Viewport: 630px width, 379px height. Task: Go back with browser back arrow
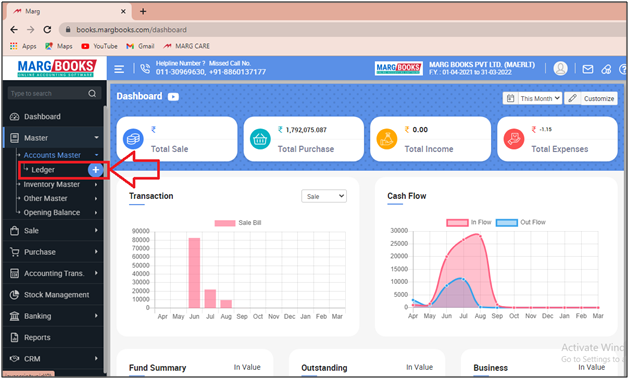[14, 29]
